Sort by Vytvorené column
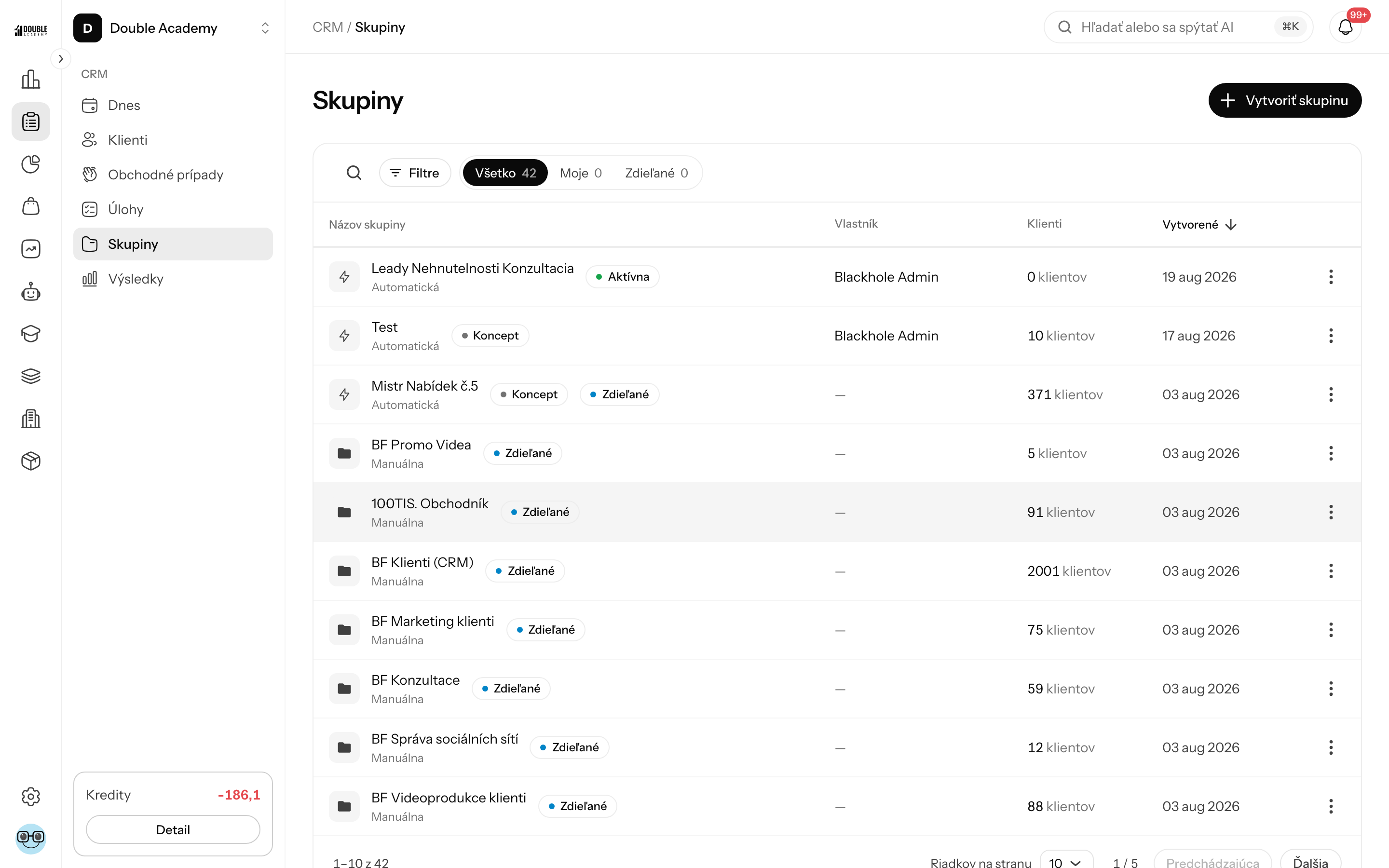The height and width of the screenshot is (868, 1389). (x=1199, y=224)
